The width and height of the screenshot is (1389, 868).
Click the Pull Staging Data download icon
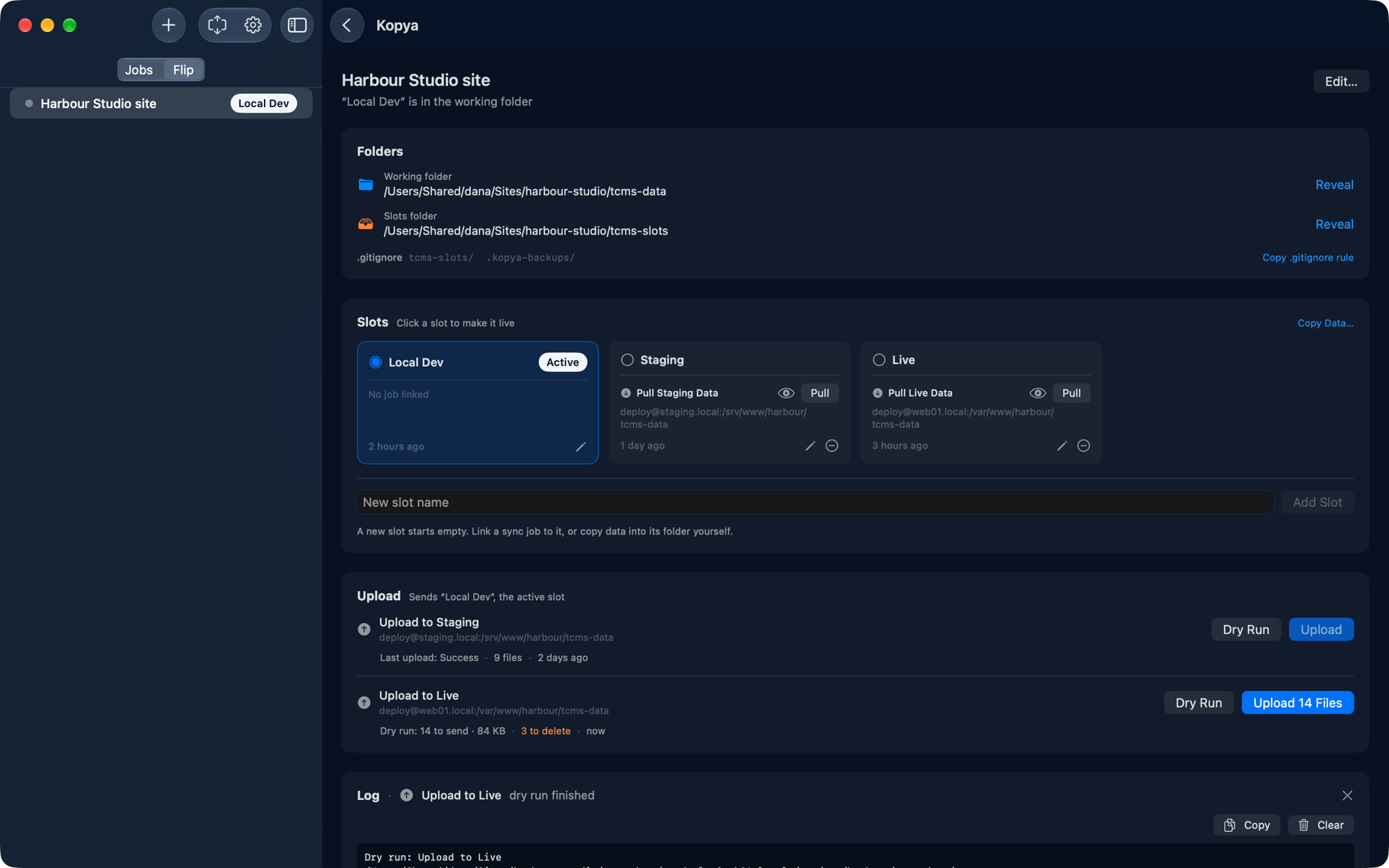pos(626,393)
